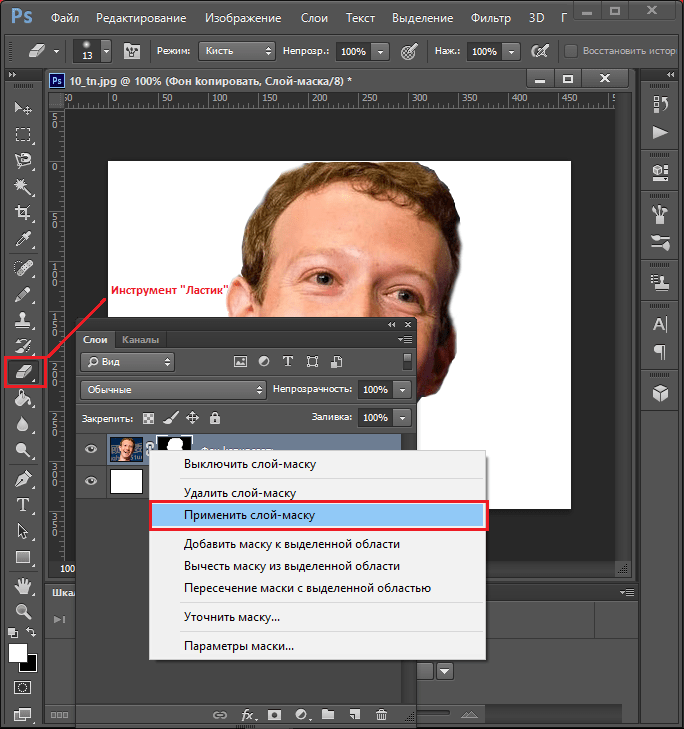Toggle layer filtering switch on
Viewport: 684px width, 729px height.
click(407, 361)
